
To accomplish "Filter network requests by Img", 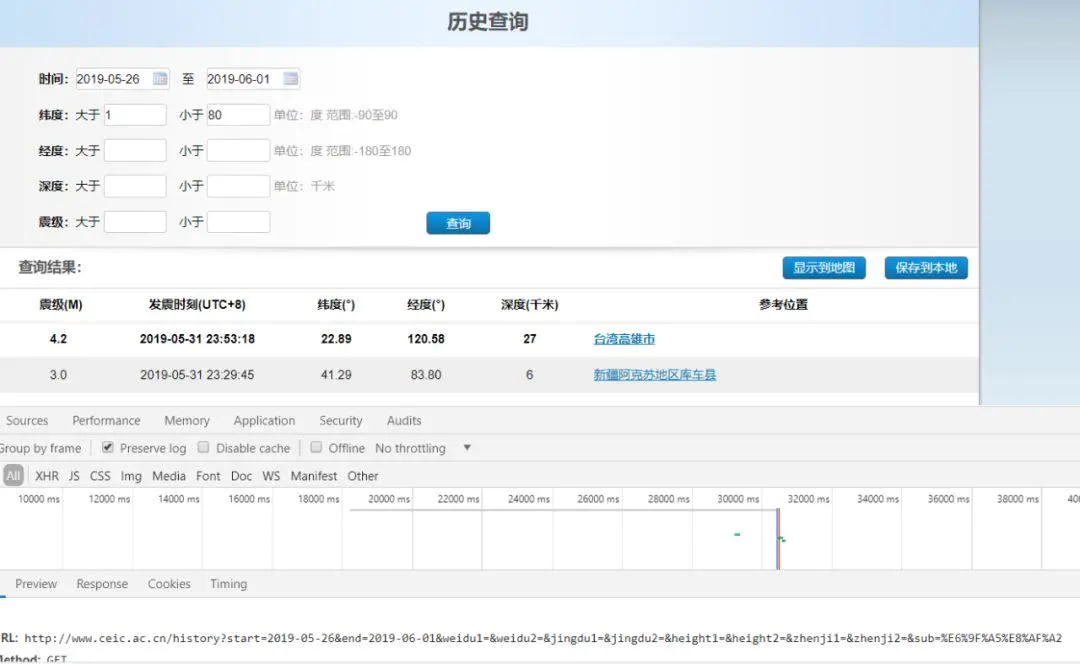I will pos(131,476).
